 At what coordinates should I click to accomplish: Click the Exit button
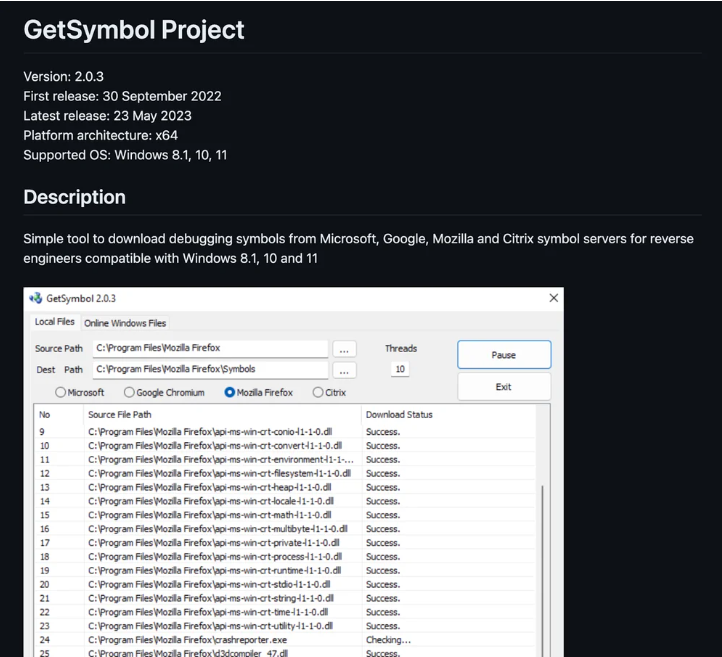click(504, 387)
